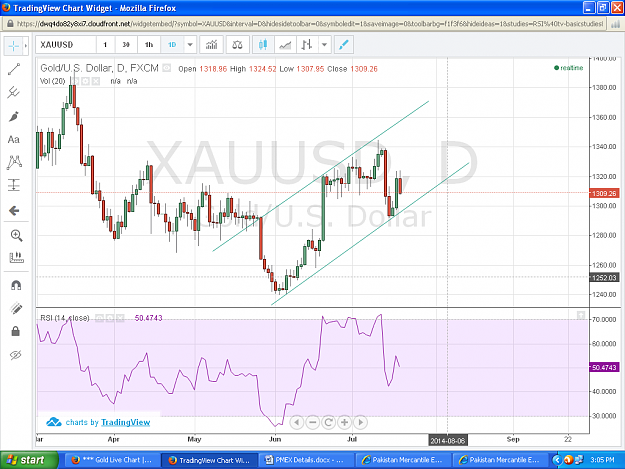
Task: Hide all drawing tools with eye icon
Action: pyautogui.click(x=16, y=355)
